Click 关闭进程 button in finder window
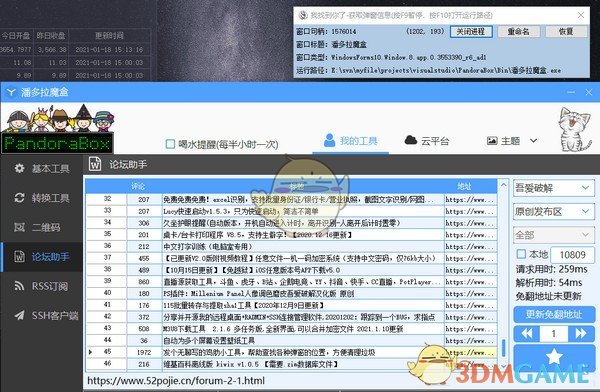Image resolution: width=600 pixels, height=392 pixels. tap(471, 31)
